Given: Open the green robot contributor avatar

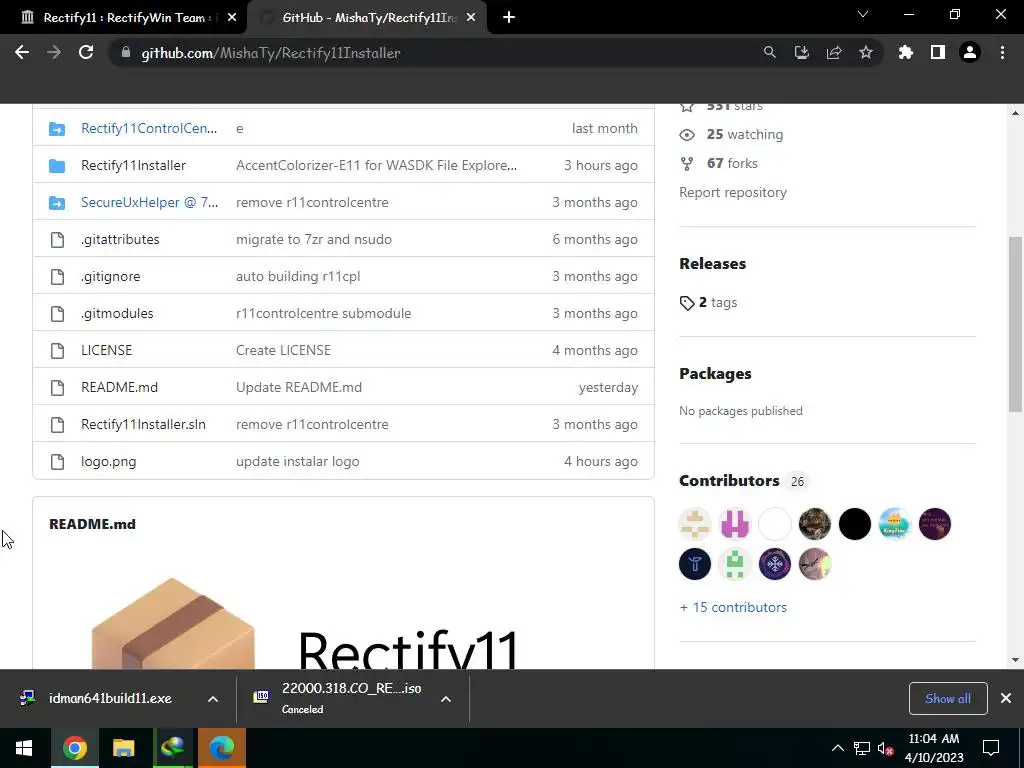Looking at the screenshot, I should [735, 564].
